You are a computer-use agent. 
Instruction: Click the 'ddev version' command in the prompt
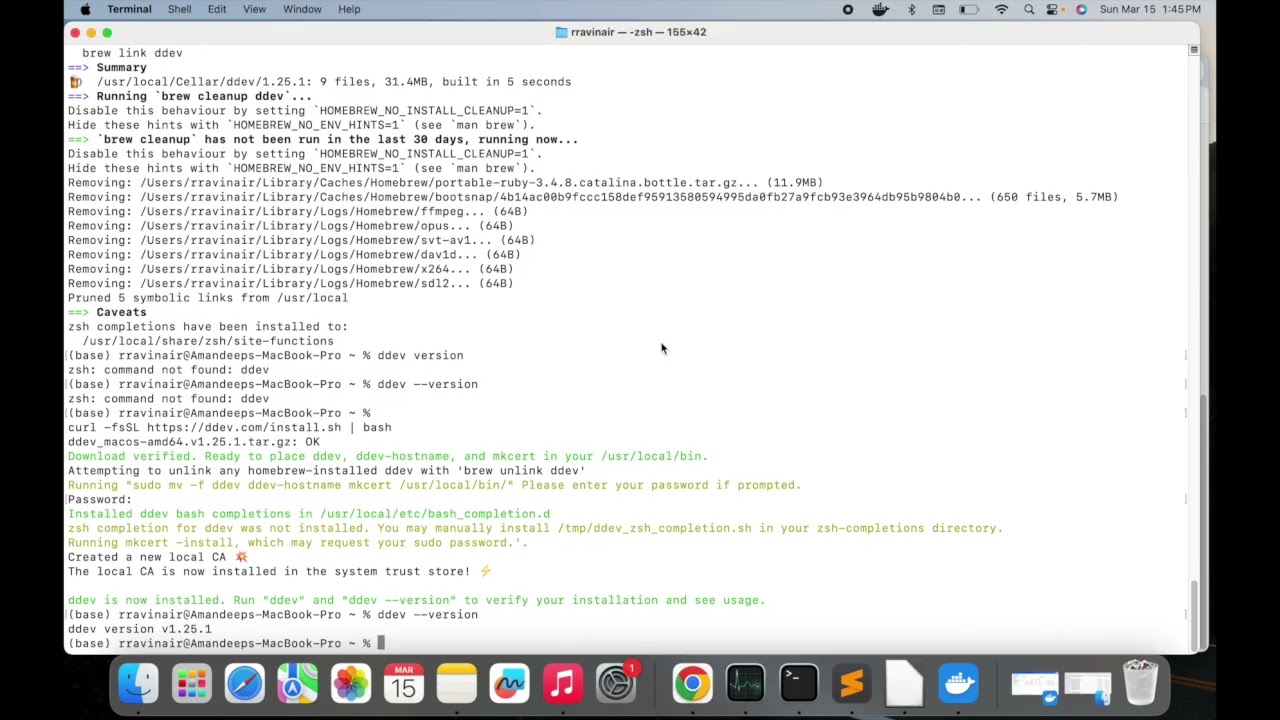pyautogui.click(x=420, y=355)
